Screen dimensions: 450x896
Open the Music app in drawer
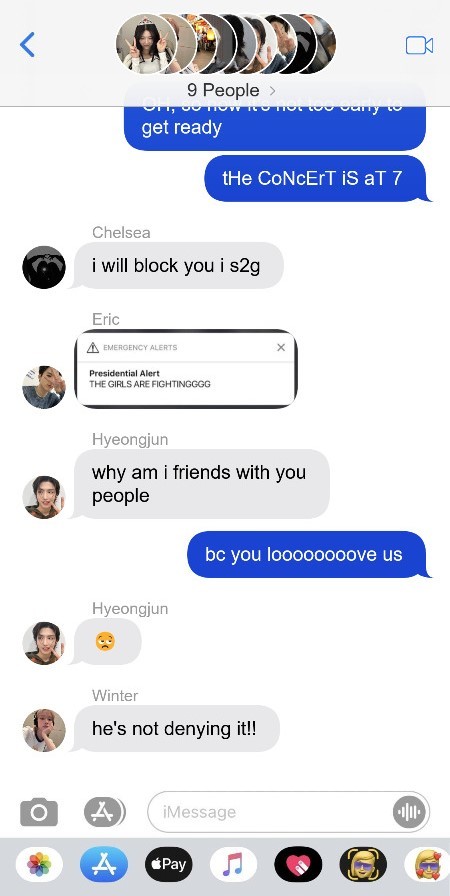[233, 864]
